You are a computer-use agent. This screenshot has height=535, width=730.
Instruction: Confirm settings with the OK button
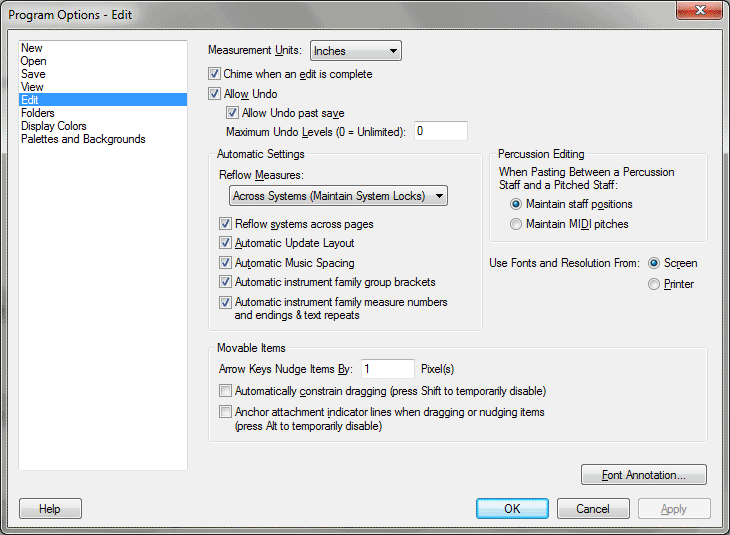[x=512, y=508]
